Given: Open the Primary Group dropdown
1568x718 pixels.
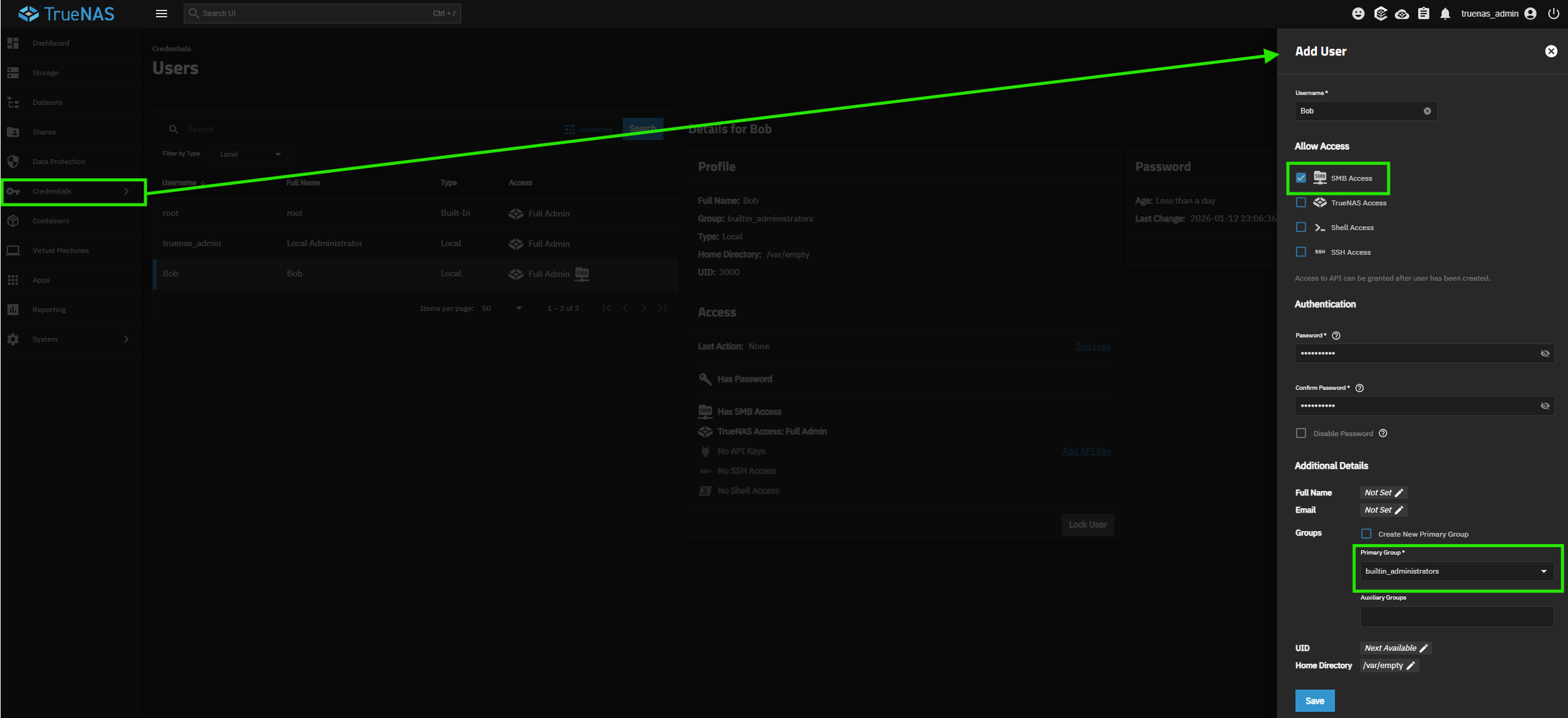Looking at the screenshot, I should click(1456, 571).
